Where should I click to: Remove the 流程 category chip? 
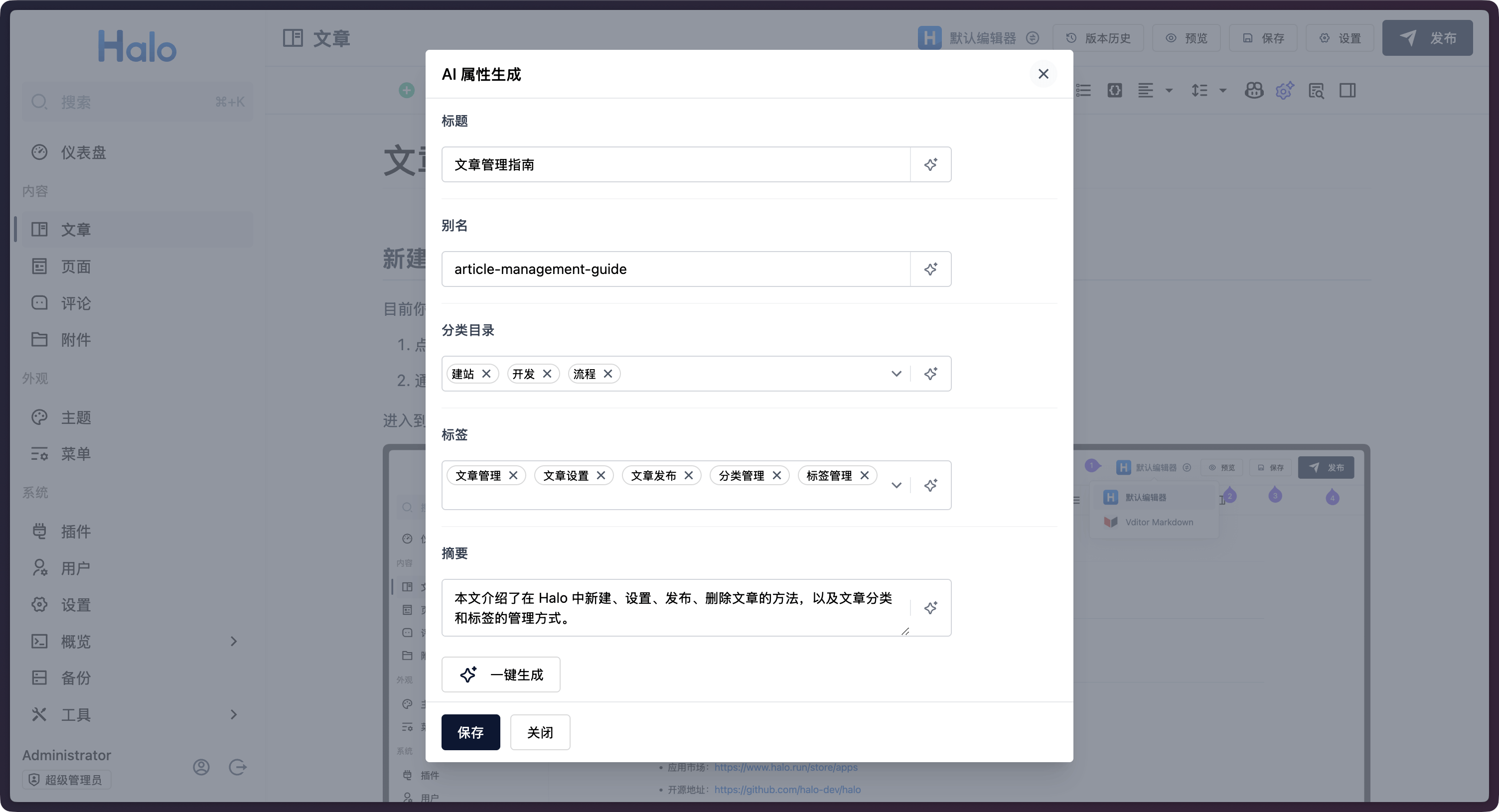click(608, 374)
